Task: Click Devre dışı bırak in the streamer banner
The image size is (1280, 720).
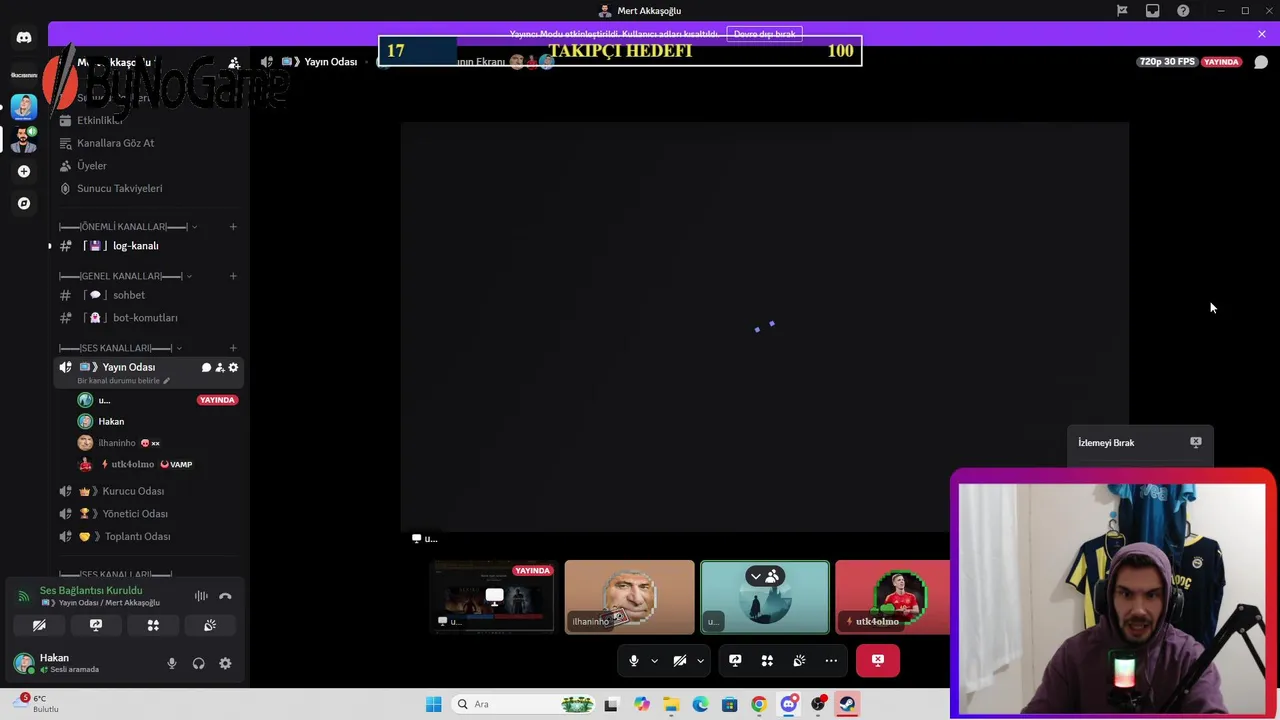Action: click(765, 34)
